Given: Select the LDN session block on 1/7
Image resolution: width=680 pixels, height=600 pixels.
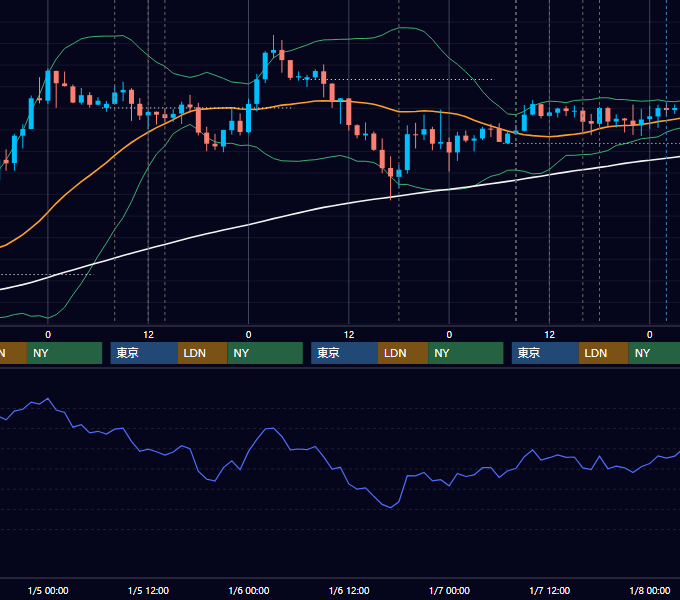Looking at the screenshot, I should pos(604,353).
